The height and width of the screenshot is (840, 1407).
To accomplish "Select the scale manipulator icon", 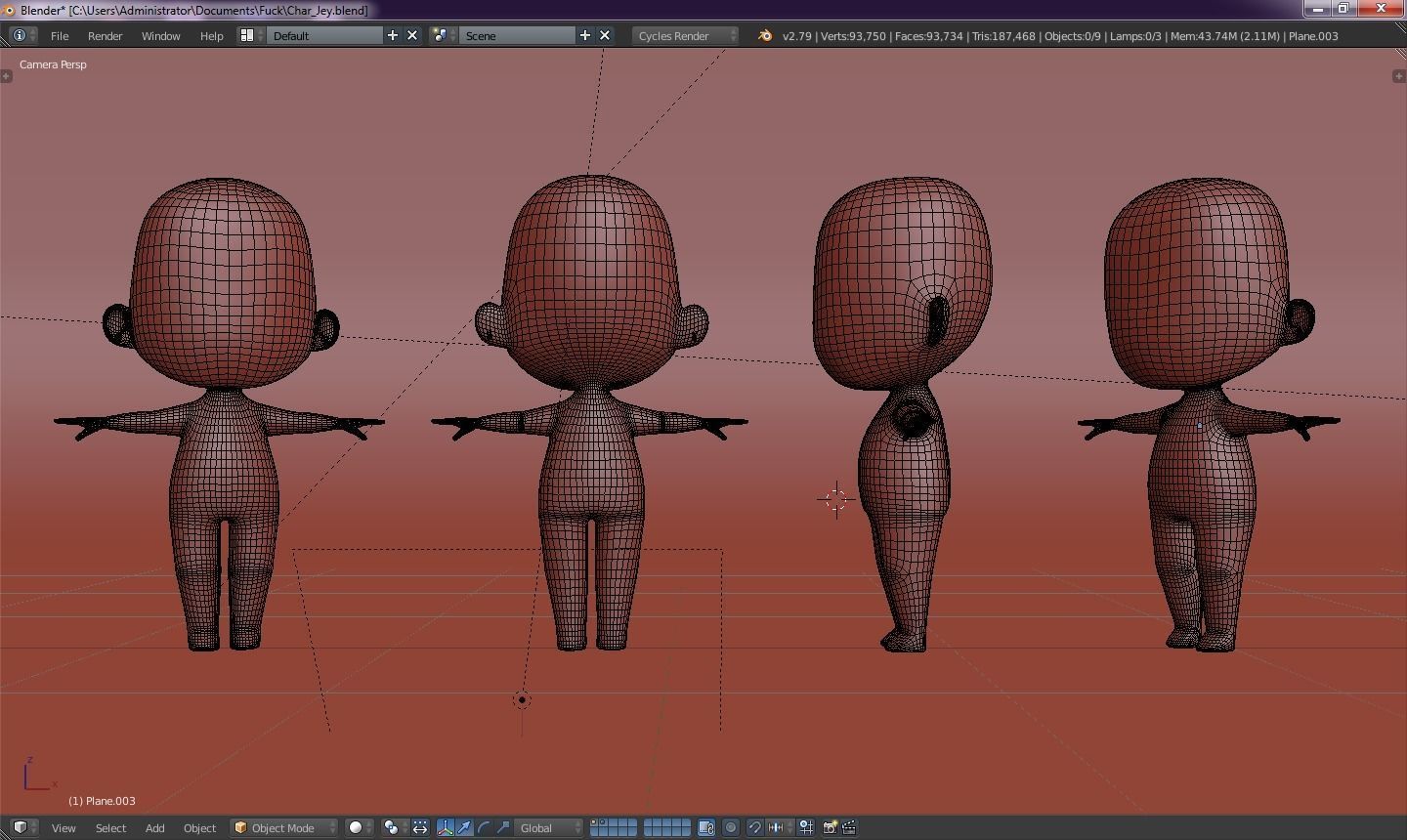I will coord(503,827).
